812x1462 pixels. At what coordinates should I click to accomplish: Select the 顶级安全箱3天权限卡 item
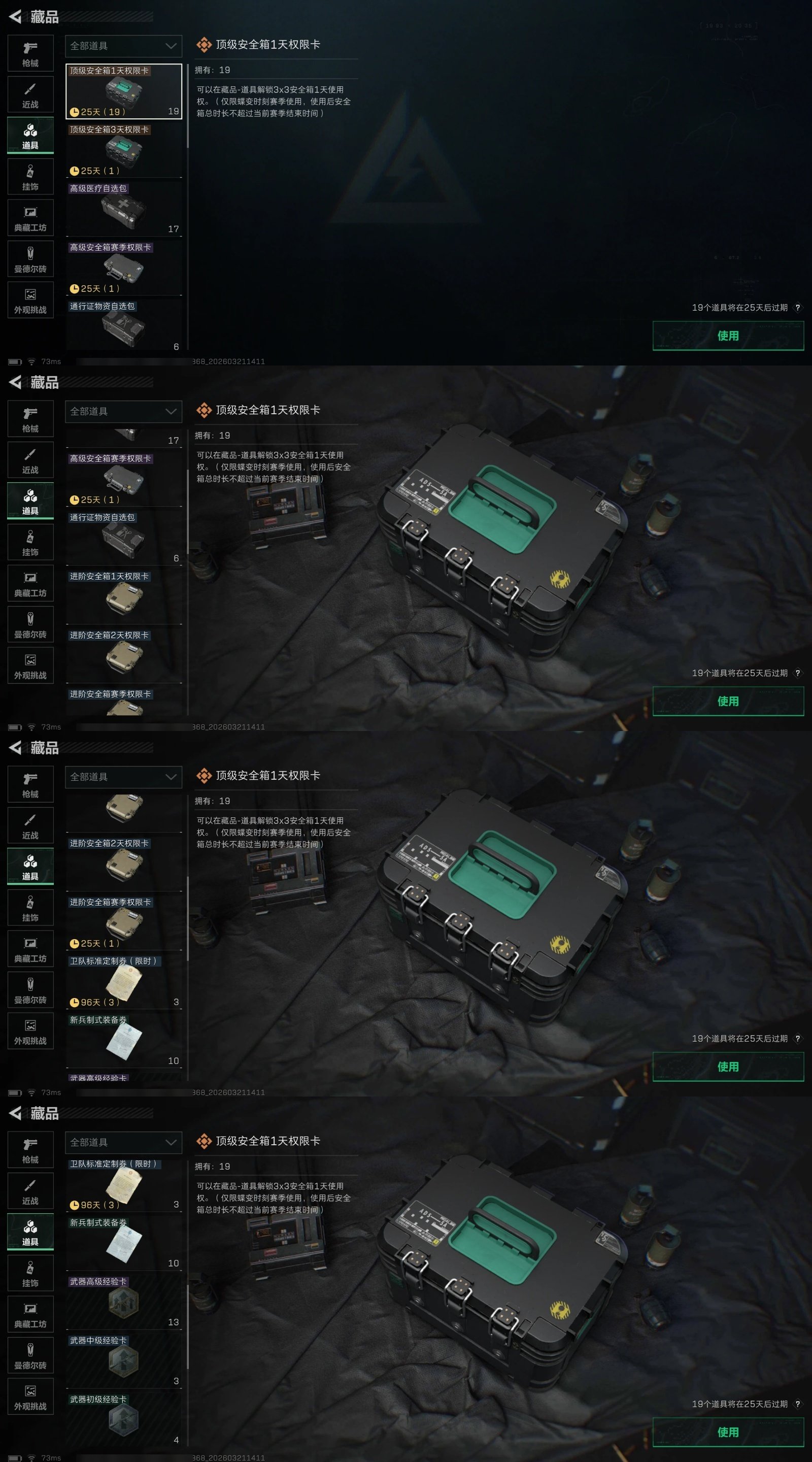pos(124,150)
